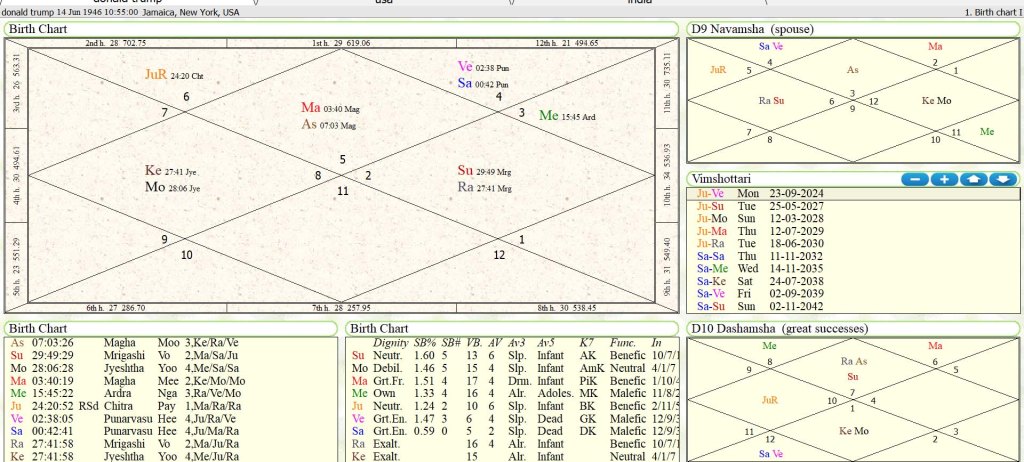1024x462 pixels.
Task: Switch to the india chart tab
Action: pyautogui.click(x=639, y=3)
